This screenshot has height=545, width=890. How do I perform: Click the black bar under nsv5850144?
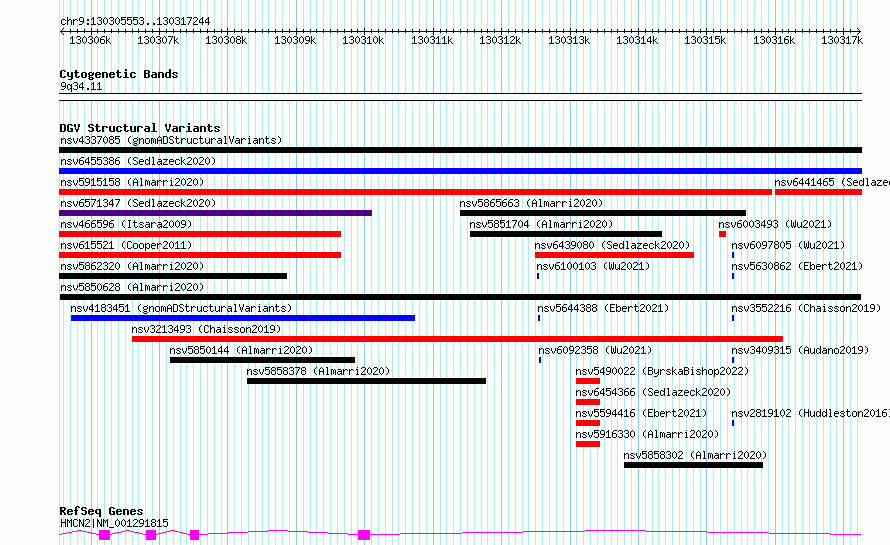[x=263, y=360]
